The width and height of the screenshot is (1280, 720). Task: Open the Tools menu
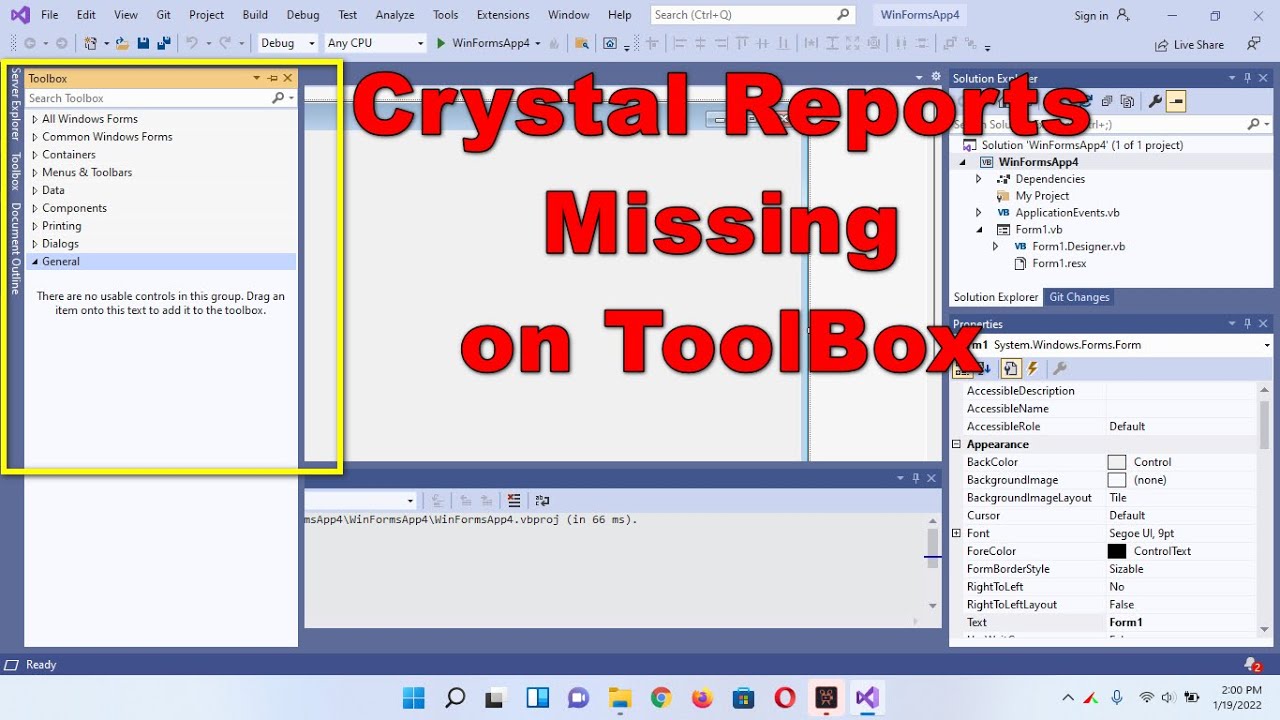pyautogui.click(x=446, y=15)
